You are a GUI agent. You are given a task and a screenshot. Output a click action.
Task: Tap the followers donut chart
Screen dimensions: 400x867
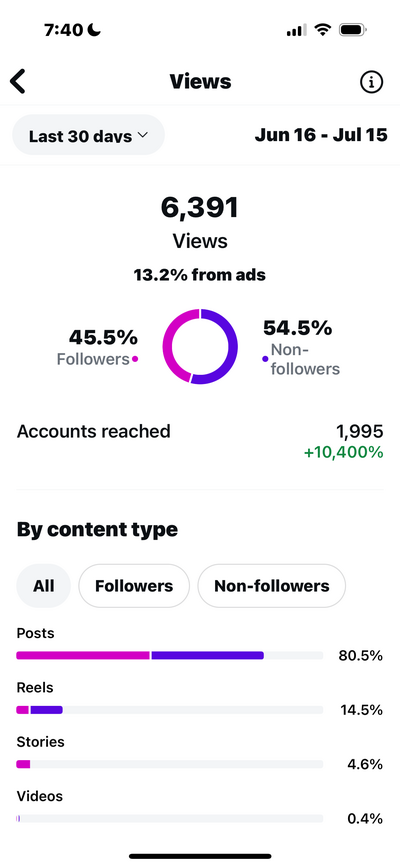tap(200, 347)
